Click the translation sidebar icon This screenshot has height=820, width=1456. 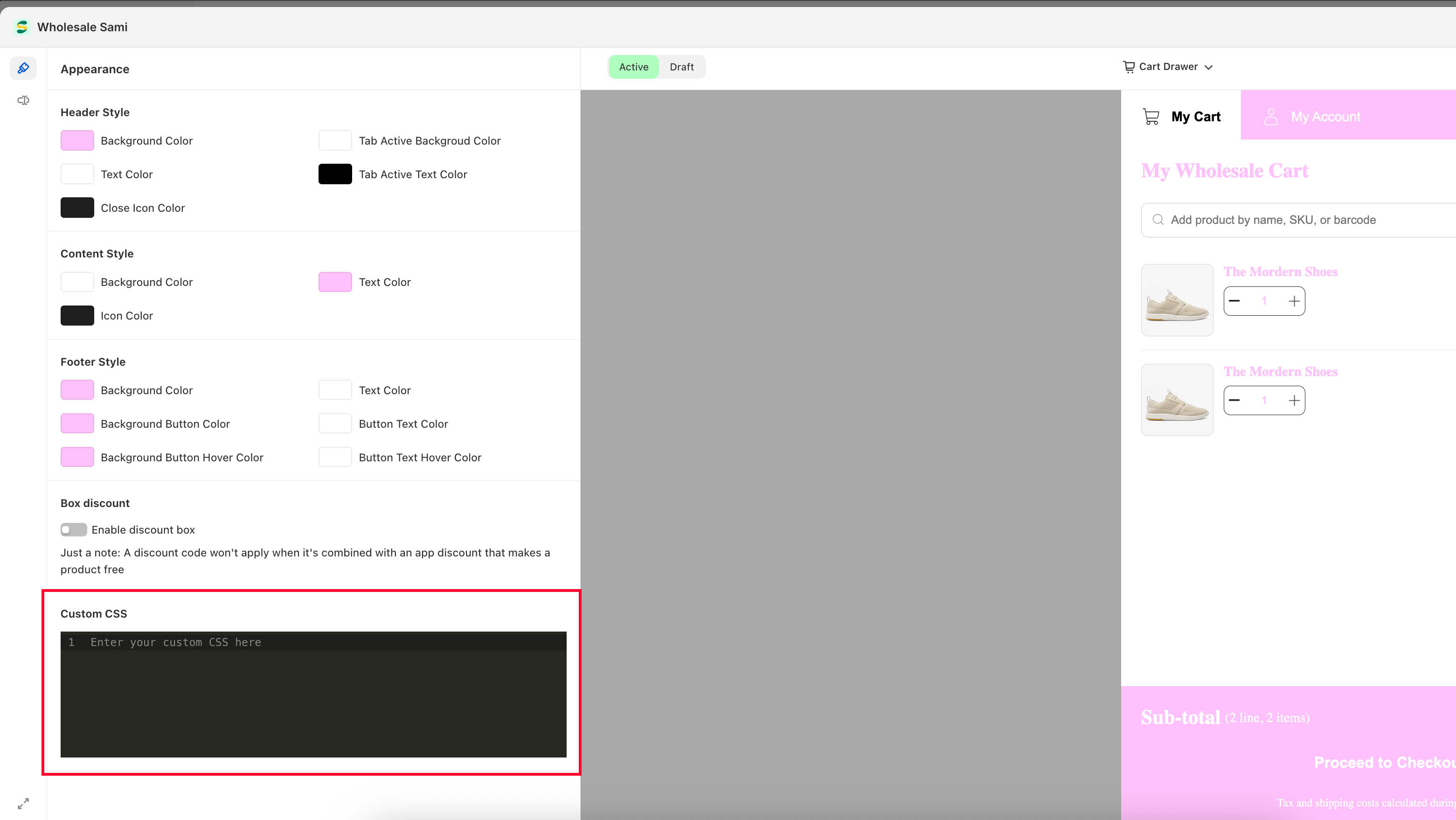(23, 101)
